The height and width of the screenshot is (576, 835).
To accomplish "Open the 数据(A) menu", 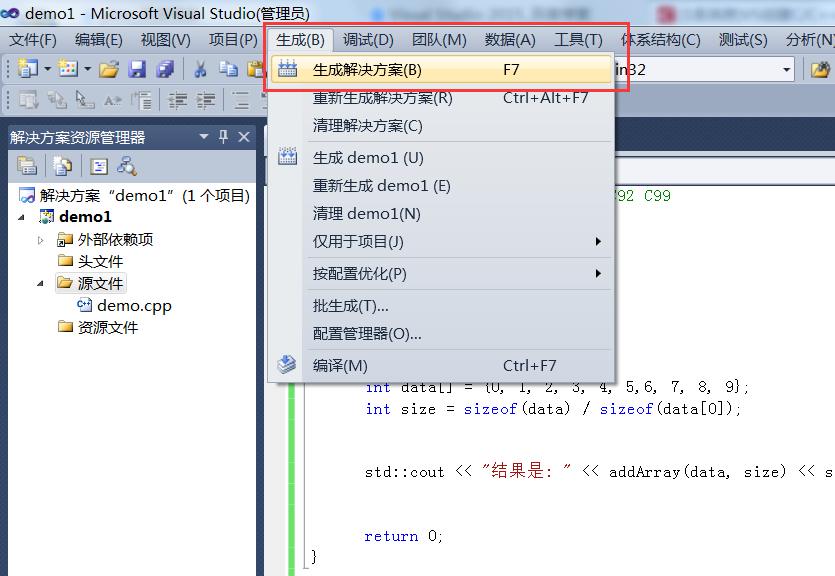I will [x=510, y=40].
